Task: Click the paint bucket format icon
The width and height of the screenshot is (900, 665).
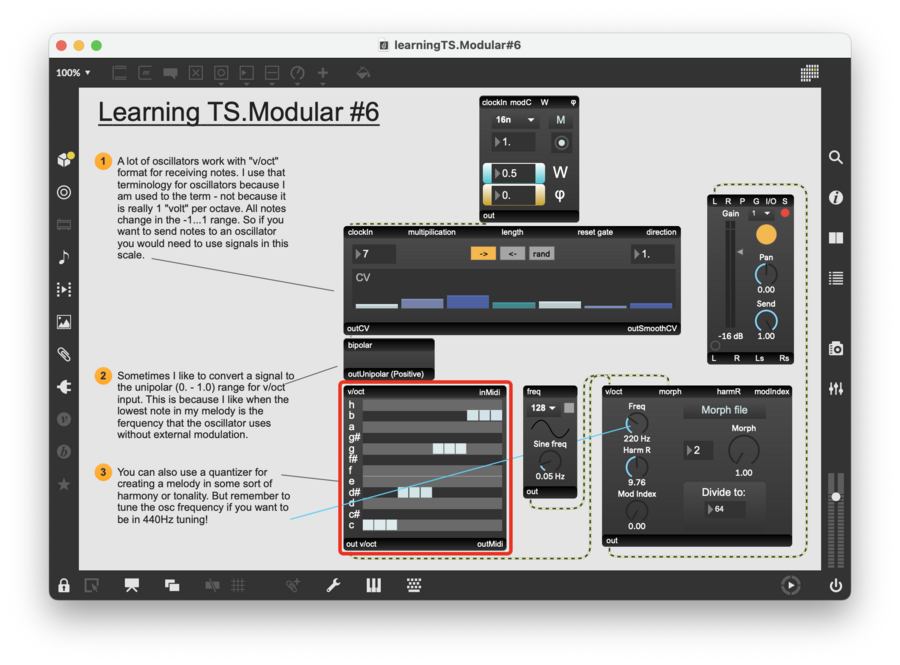Action: (x=363, y=73)
